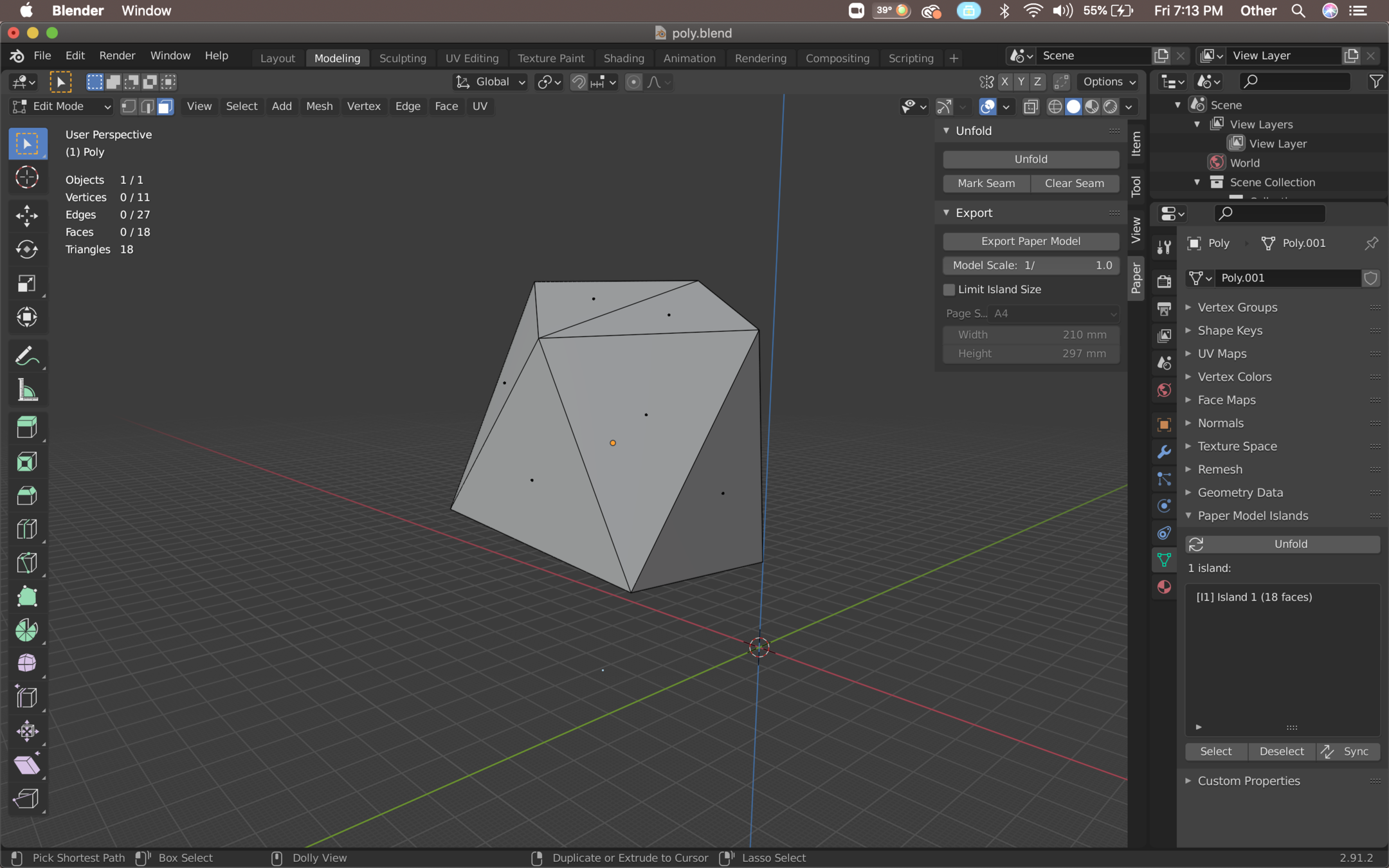
Task: Open the Mesh menu
Action: click(319, 106)
